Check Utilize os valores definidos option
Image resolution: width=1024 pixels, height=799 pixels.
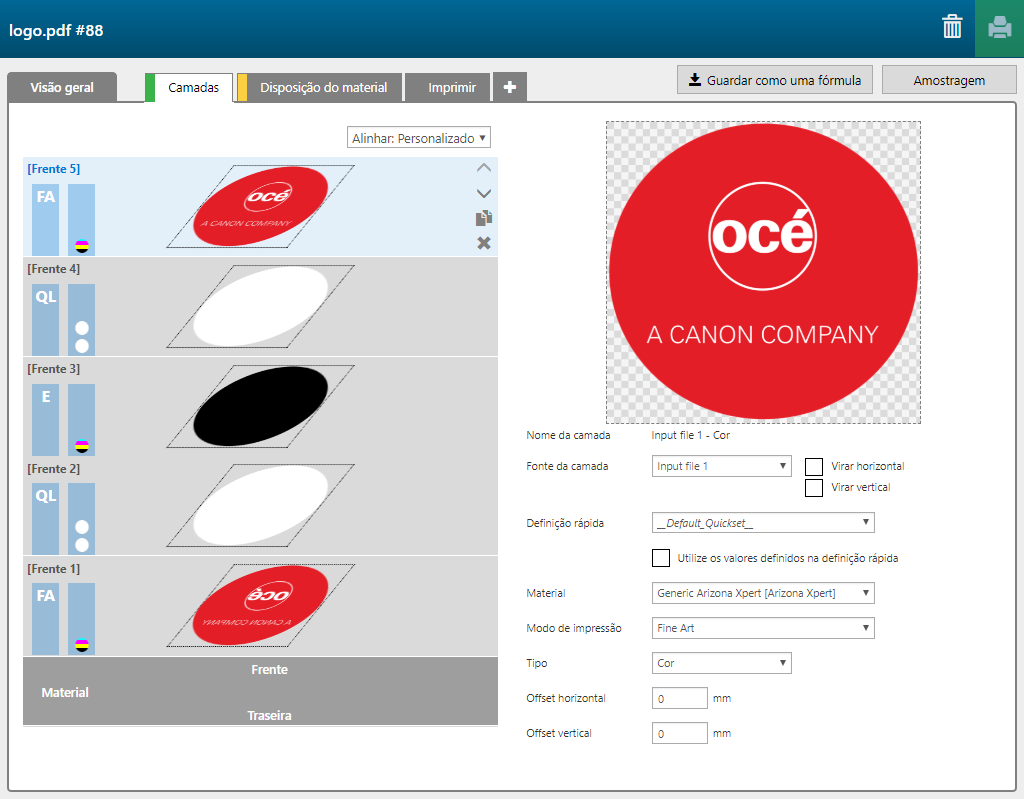pos(661,558)
